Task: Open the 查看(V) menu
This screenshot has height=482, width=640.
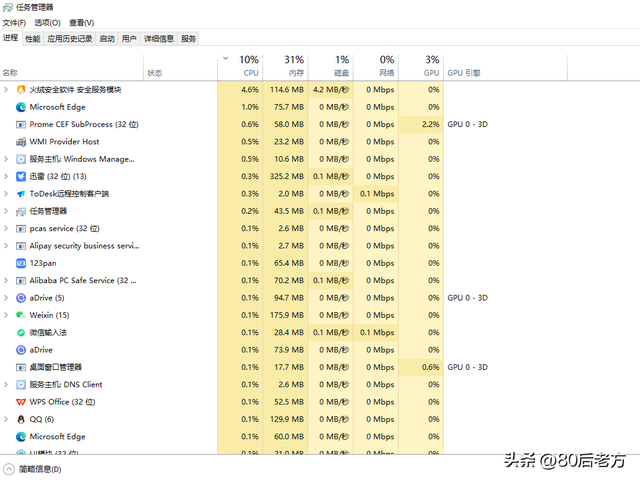Action: coord(82,23)
